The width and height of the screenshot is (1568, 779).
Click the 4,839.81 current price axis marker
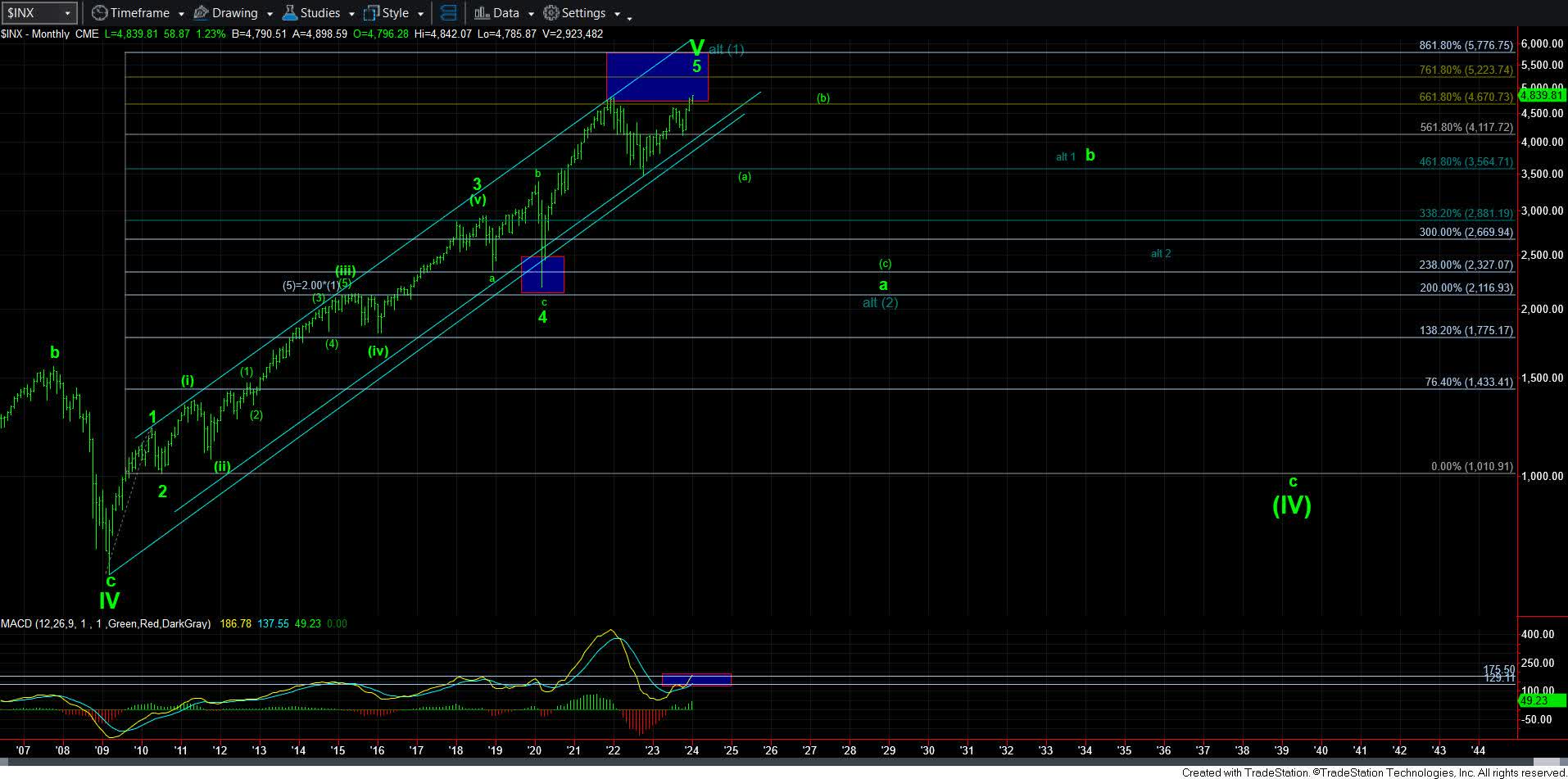tap(1541, 95)
